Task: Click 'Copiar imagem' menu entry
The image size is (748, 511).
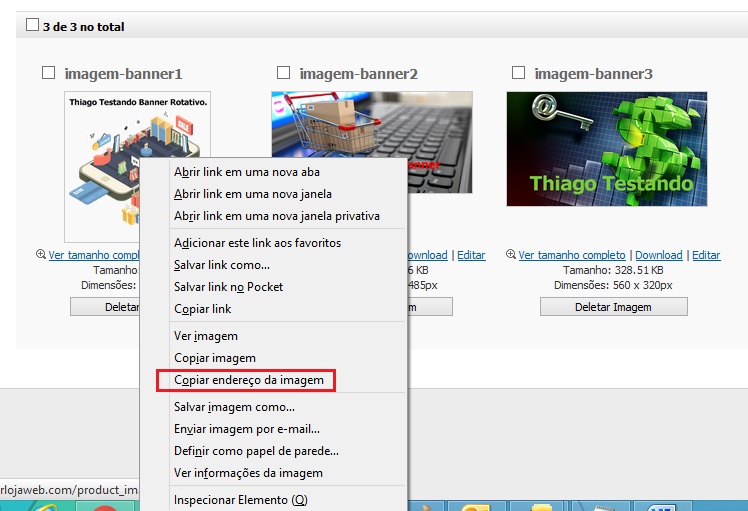Action: 215,358
